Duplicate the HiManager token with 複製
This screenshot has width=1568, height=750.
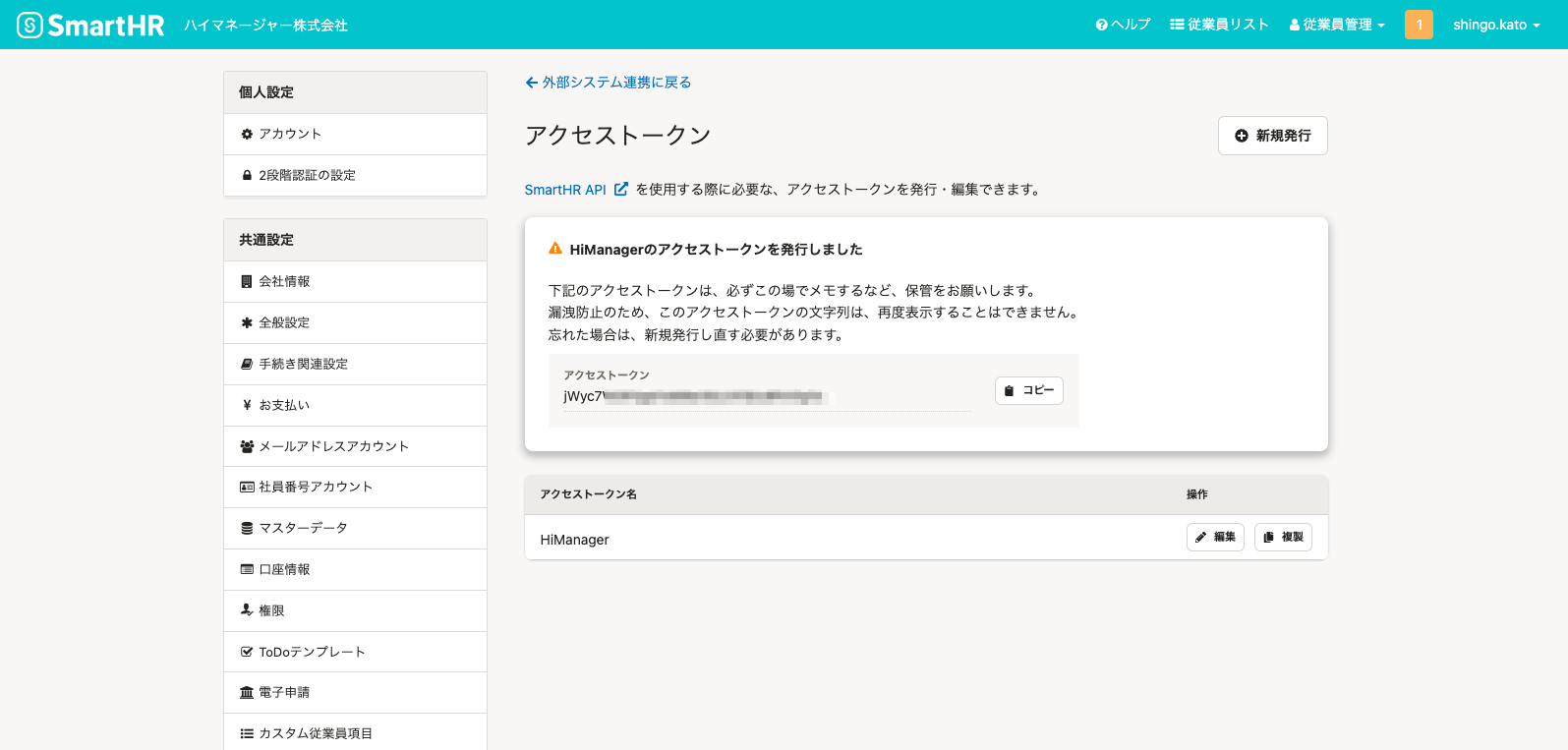[x=1283, y=538]
